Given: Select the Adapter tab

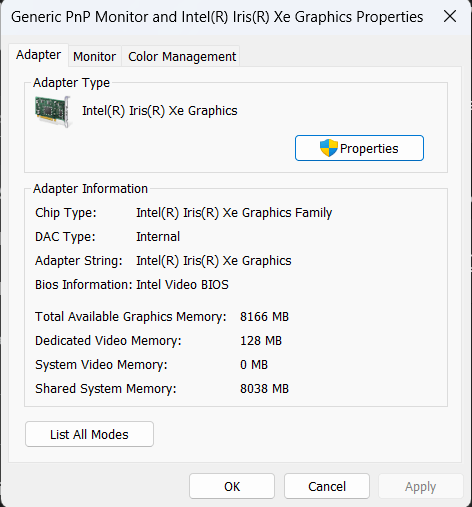Looking at the screenshot, I should 39,55.
